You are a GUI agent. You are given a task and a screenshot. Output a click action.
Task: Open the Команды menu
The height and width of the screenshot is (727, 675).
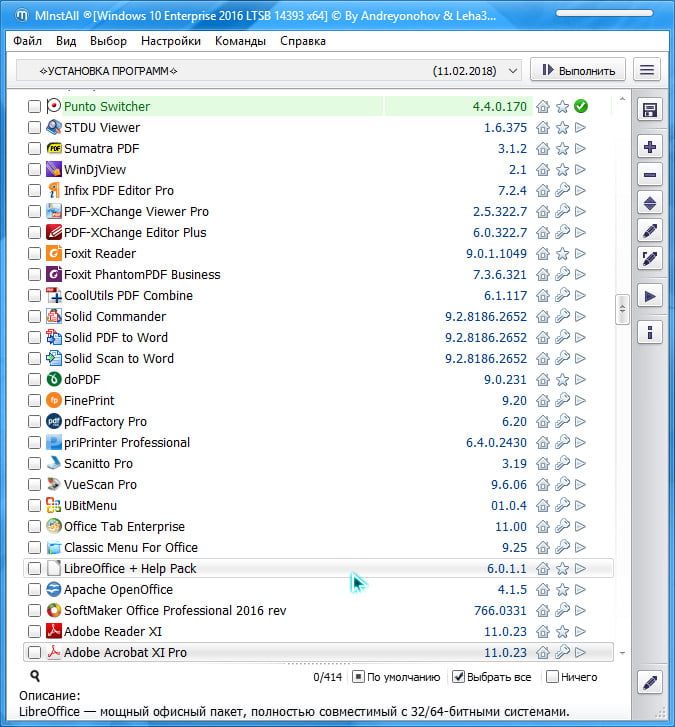(240, 41)
